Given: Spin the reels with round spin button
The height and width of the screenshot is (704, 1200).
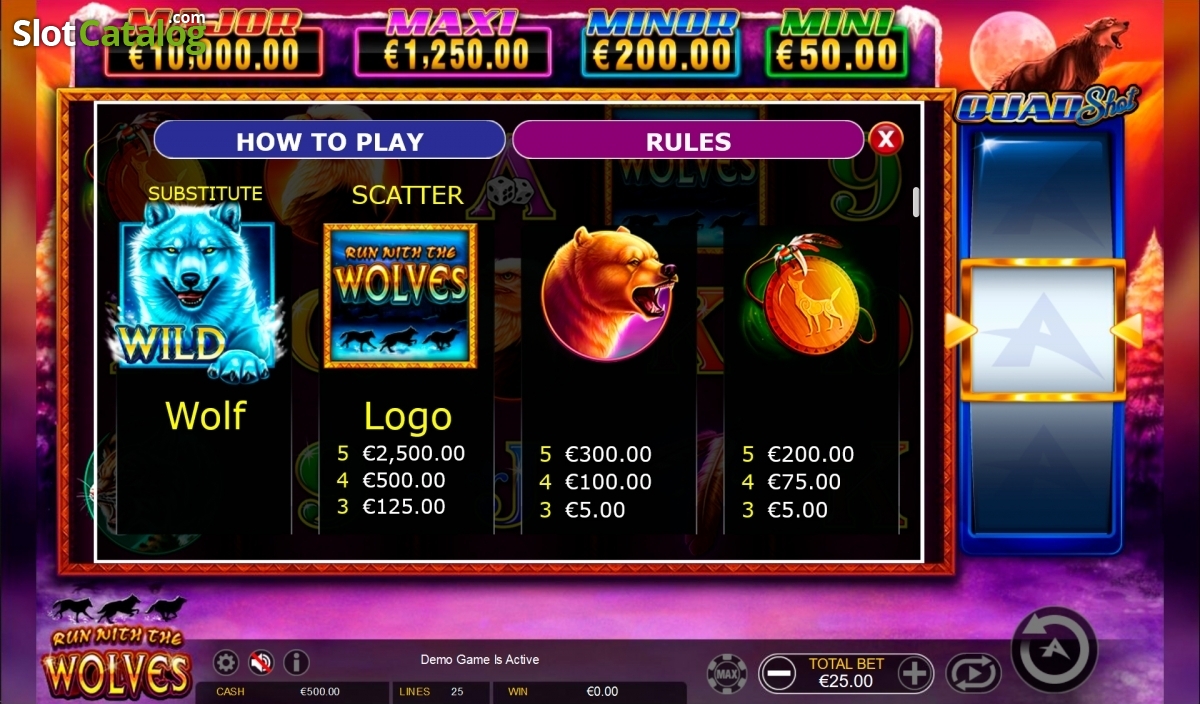Looking at the screenshot, I should 1053,649.
